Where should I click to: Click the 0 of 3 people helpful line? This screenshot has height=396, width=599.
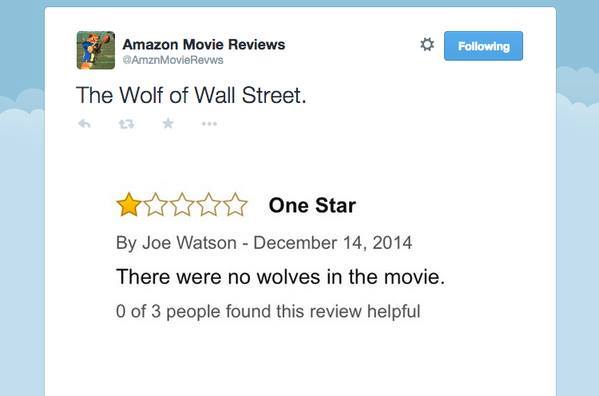(x=268, y=311)
